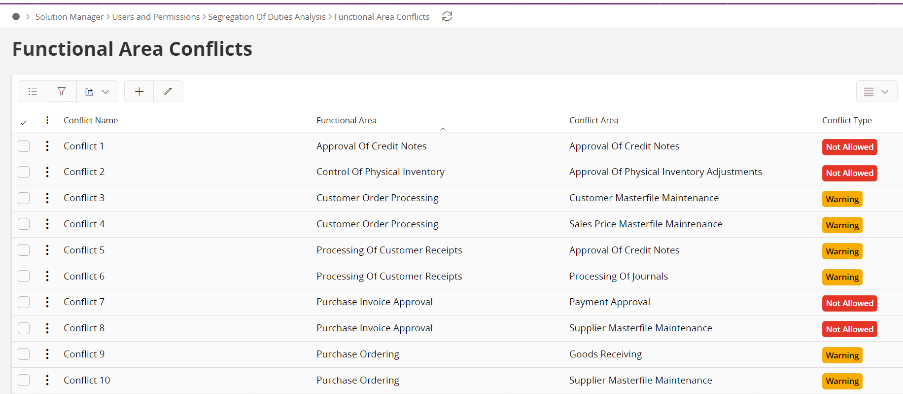The image size is (903, 394).
Task: Click the pencil edit icon
Action: click(x=168, y=92)
